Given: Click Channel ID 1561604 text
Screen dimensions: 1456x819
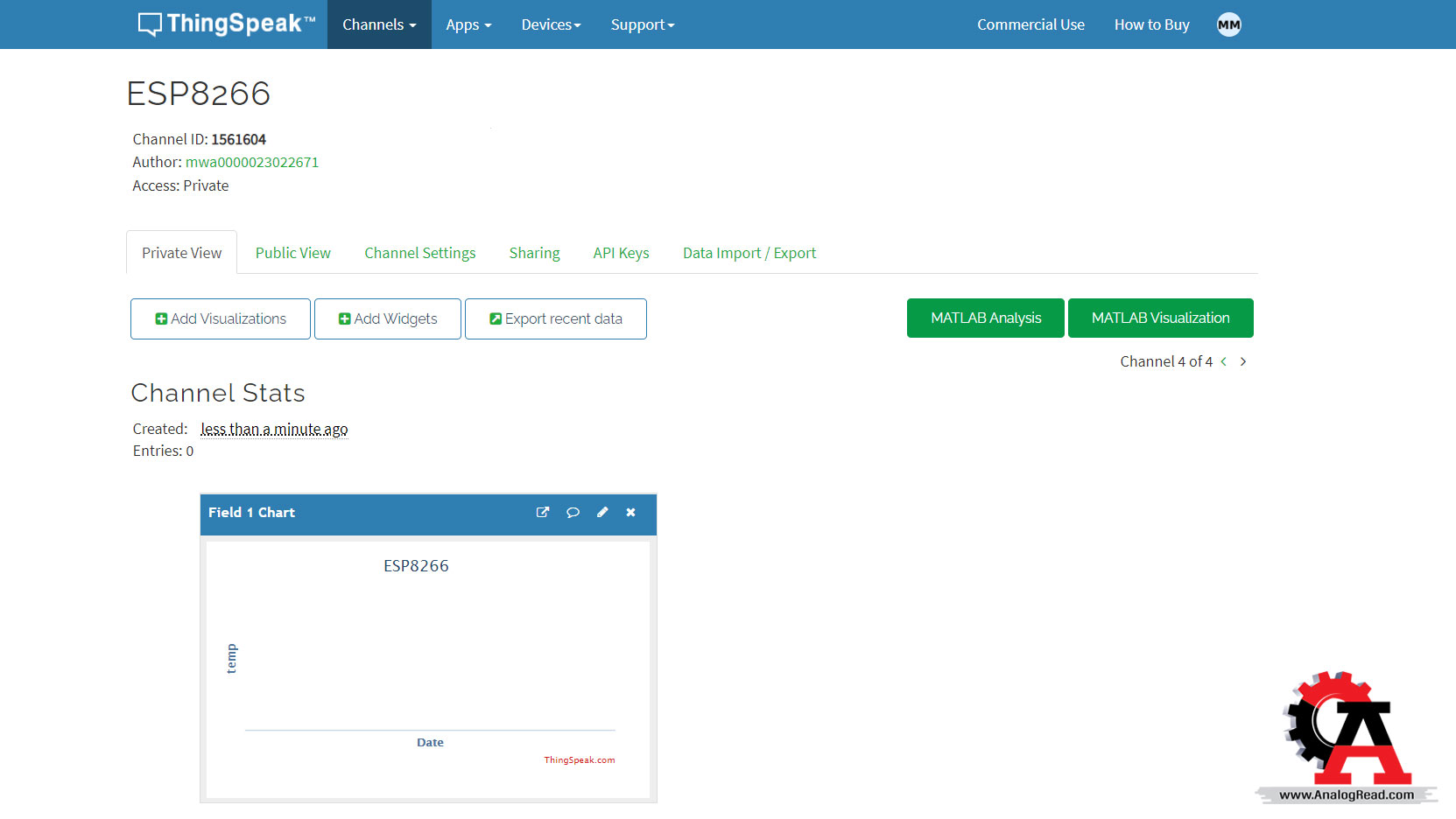Looking at the screenshot, I should click(200, 139).
